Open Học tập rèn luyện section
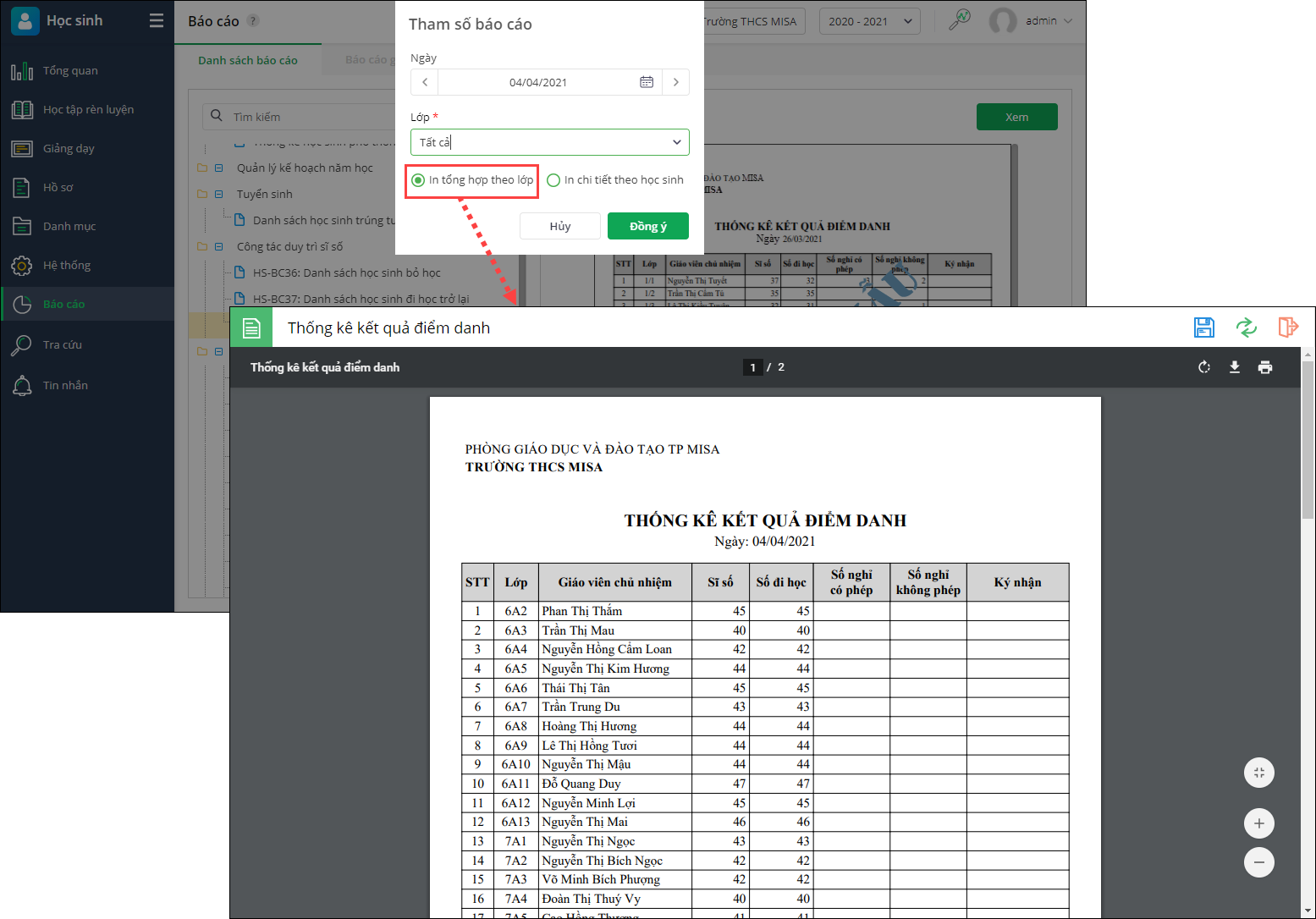The height and width of the screenshot is (919, 1316). [87, 110]
